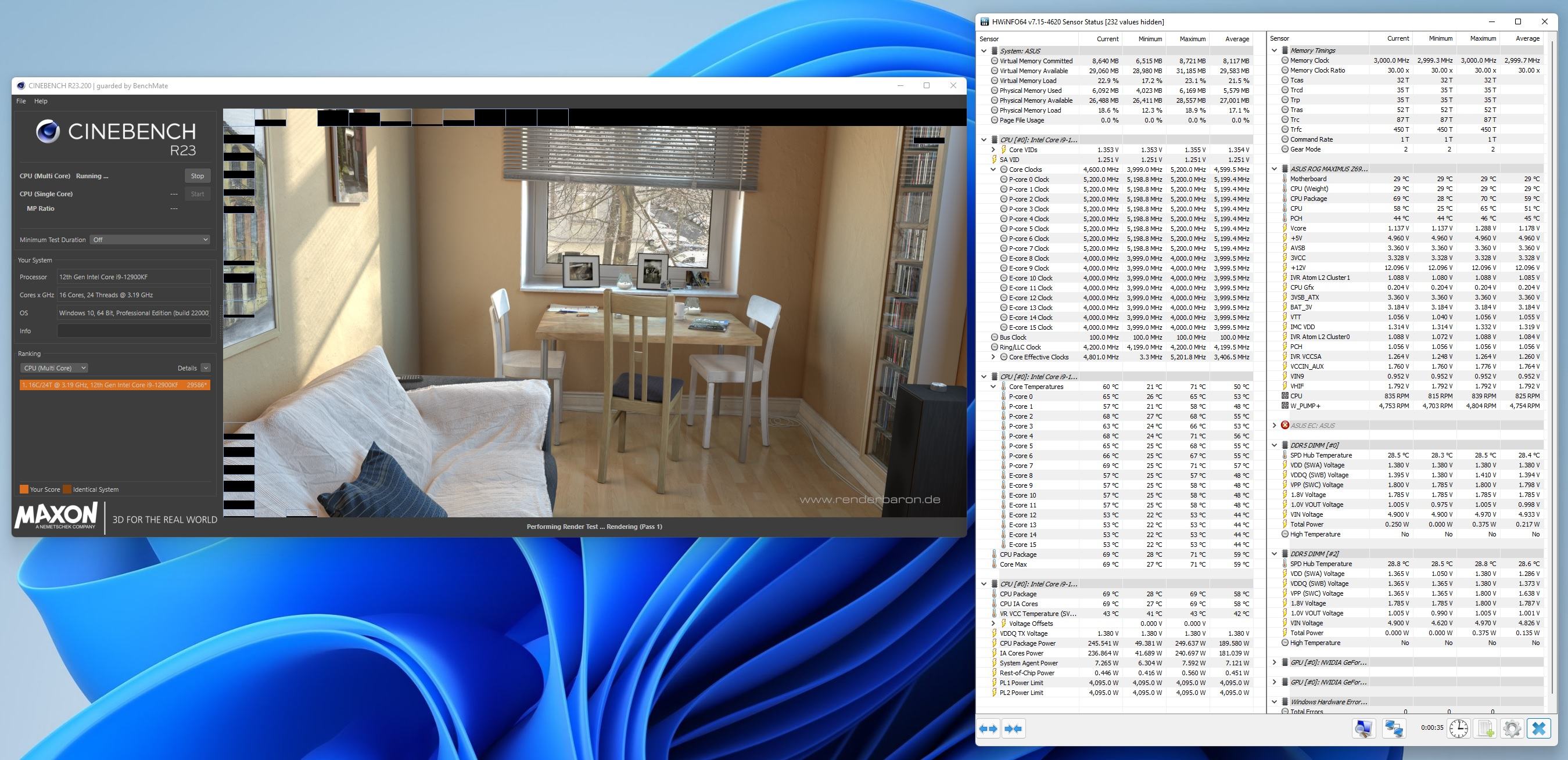Collapse the ASUS ROG MAXIMUS Z69 group
The image size is (1568, 760).
(1275, 169)
